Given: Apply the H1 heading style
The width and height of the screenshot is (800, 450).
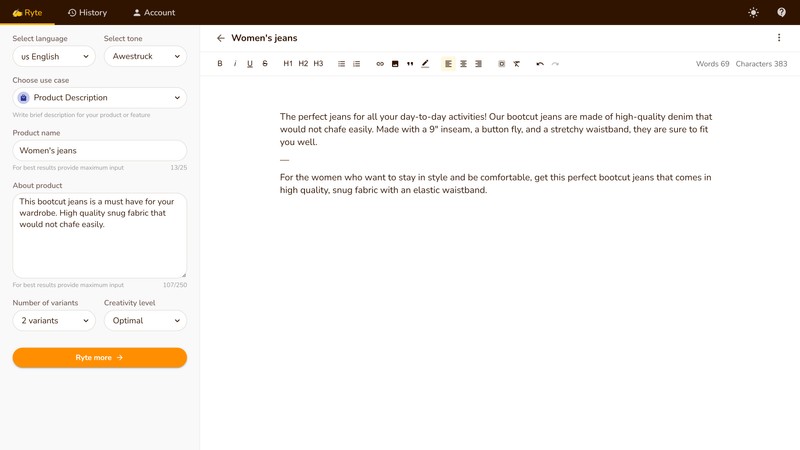Looking at the screenshot, I should tap(288, 64).
